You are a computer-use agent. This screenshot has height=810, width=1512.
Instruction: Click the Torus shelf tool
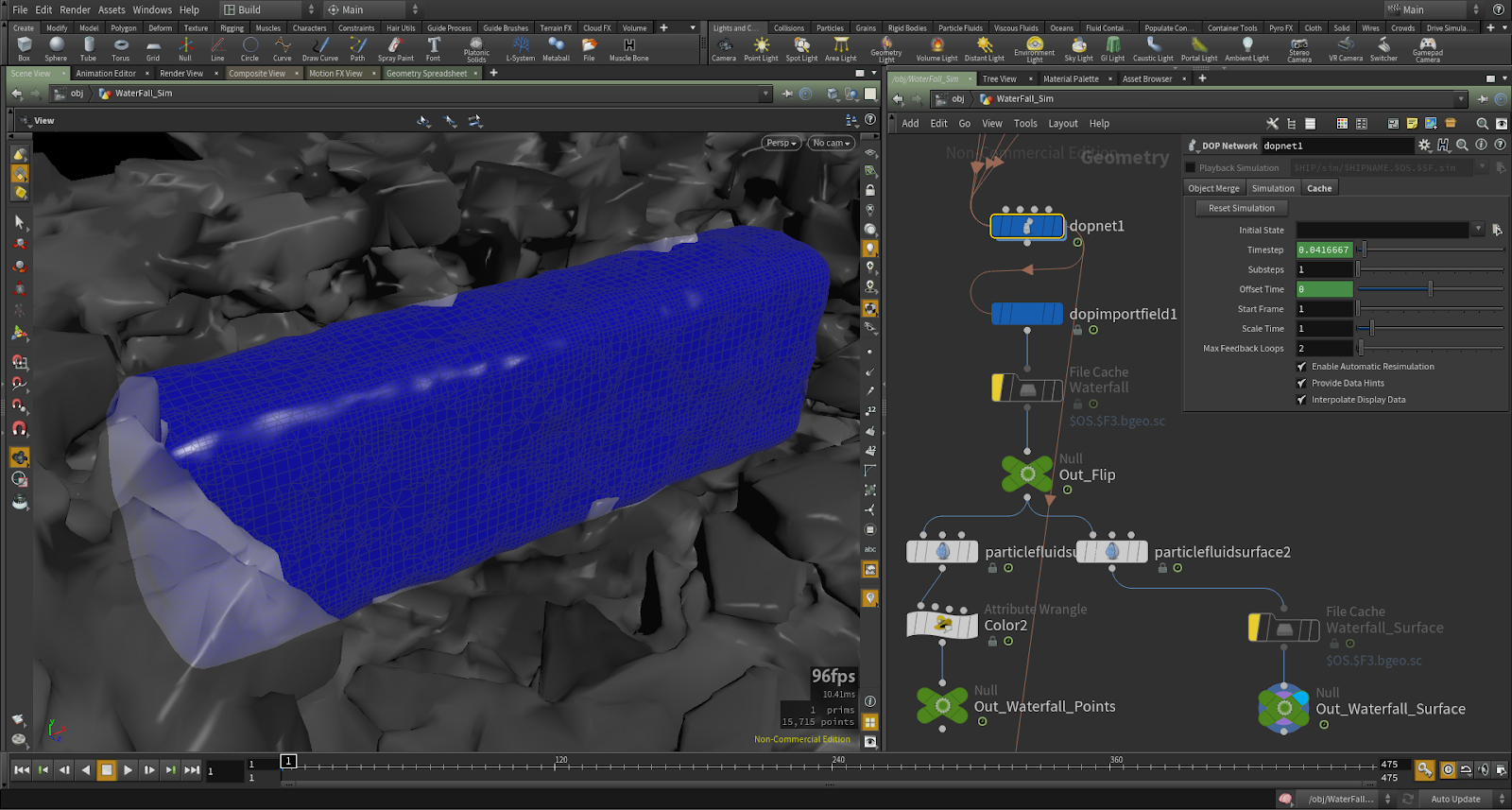coord(120,47)
